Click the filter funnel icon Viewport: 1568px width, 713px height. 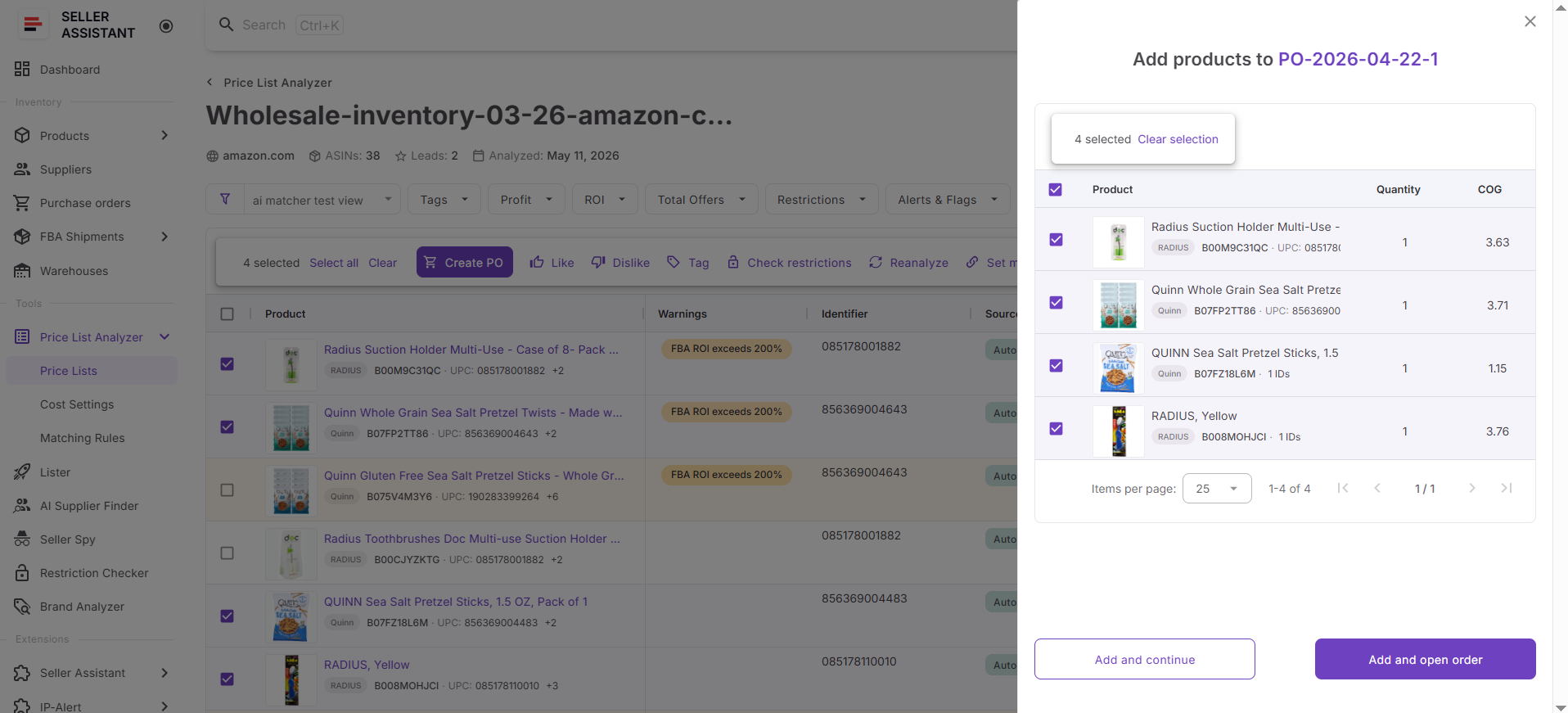click(x=225, y=199)
